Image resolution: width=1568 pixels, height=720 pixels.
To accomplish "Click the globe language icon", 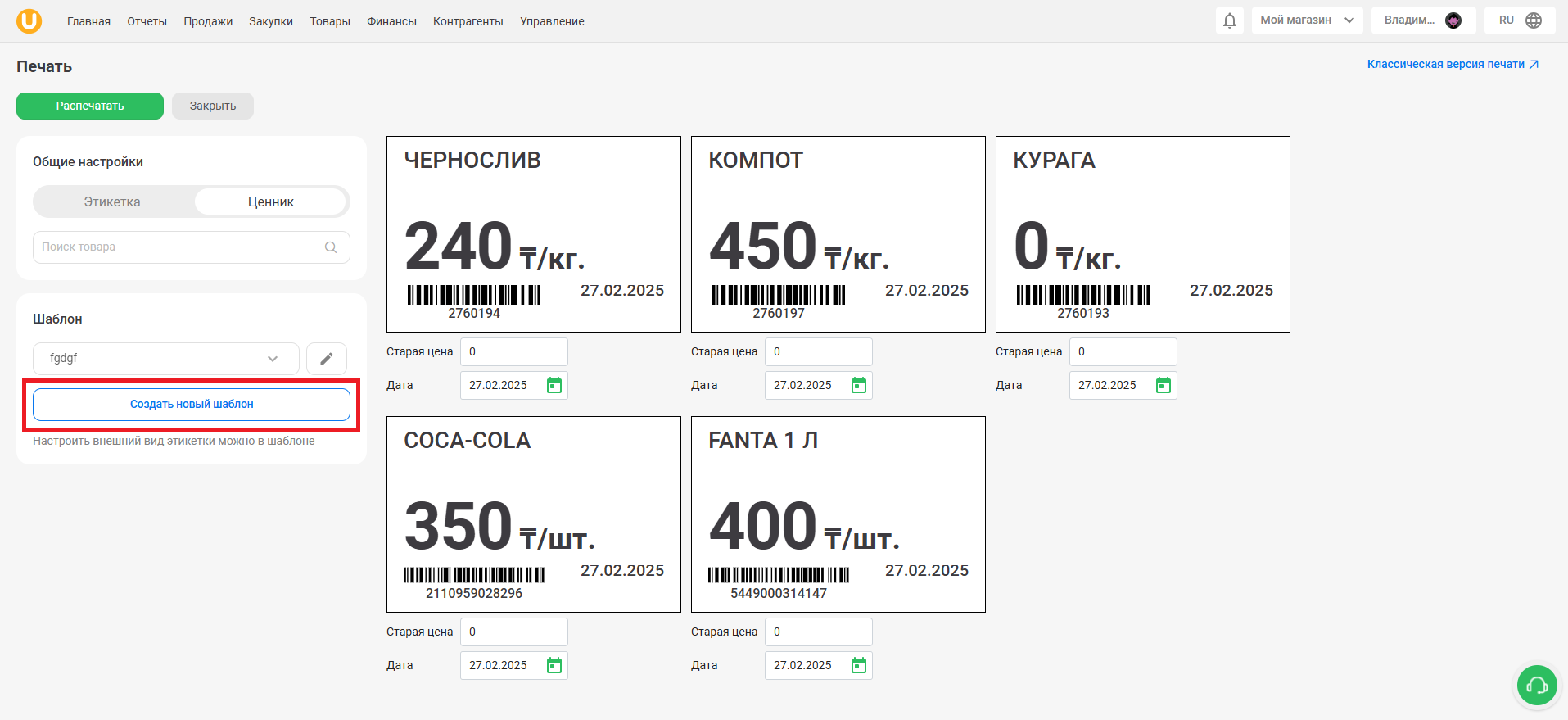I will pyautogui.click(x=1534, y=20).
